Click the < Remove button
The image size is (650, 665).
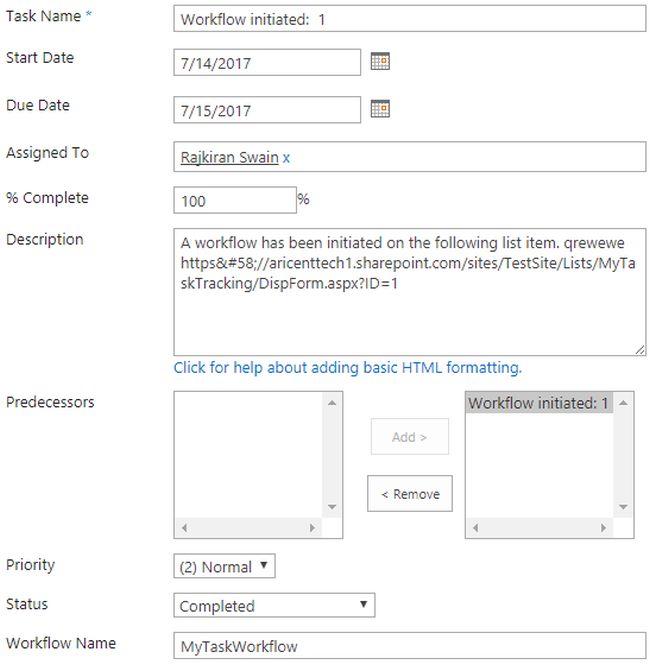tap(409, 494)
